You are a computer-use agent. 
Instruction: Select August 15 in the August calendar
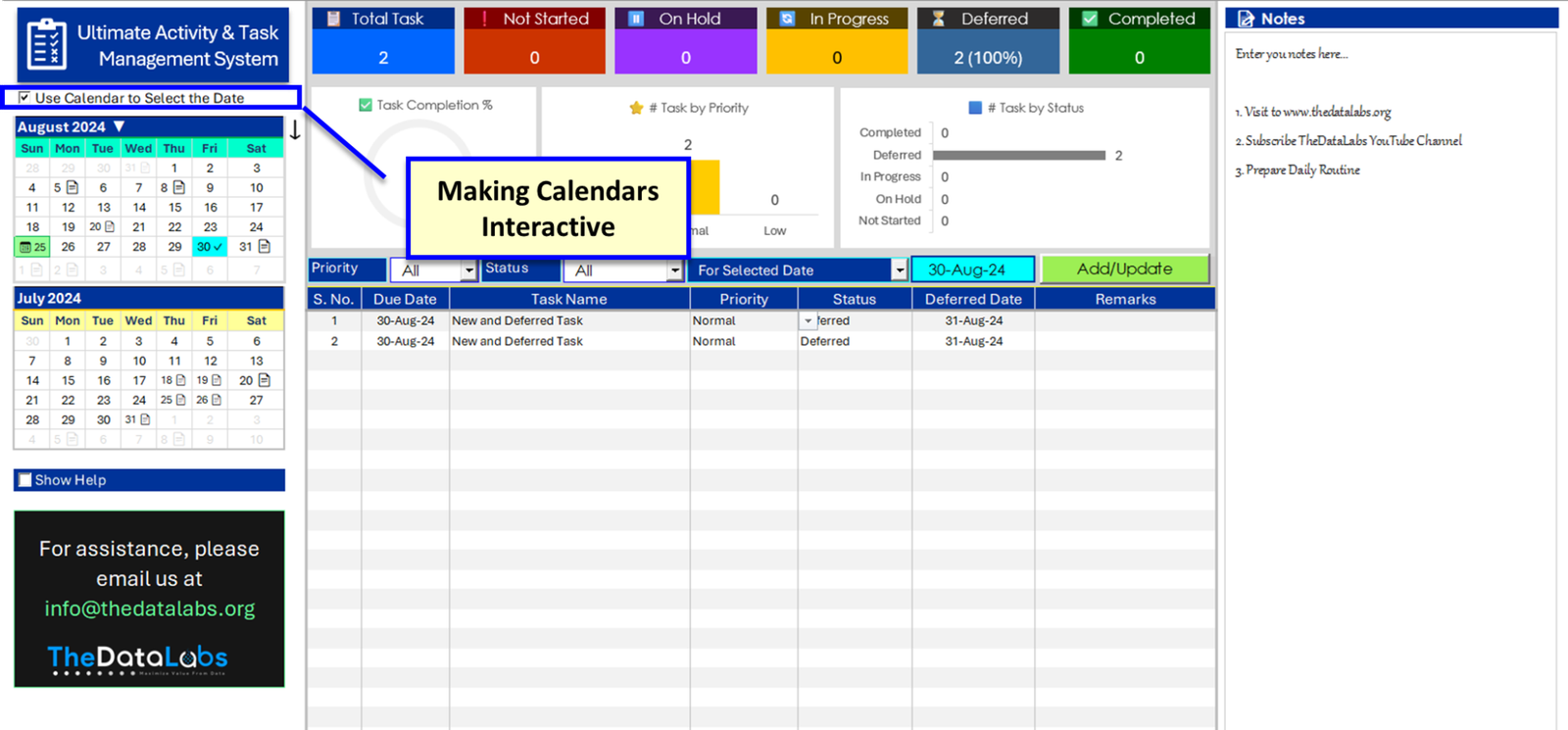click(x=174, y=207)
